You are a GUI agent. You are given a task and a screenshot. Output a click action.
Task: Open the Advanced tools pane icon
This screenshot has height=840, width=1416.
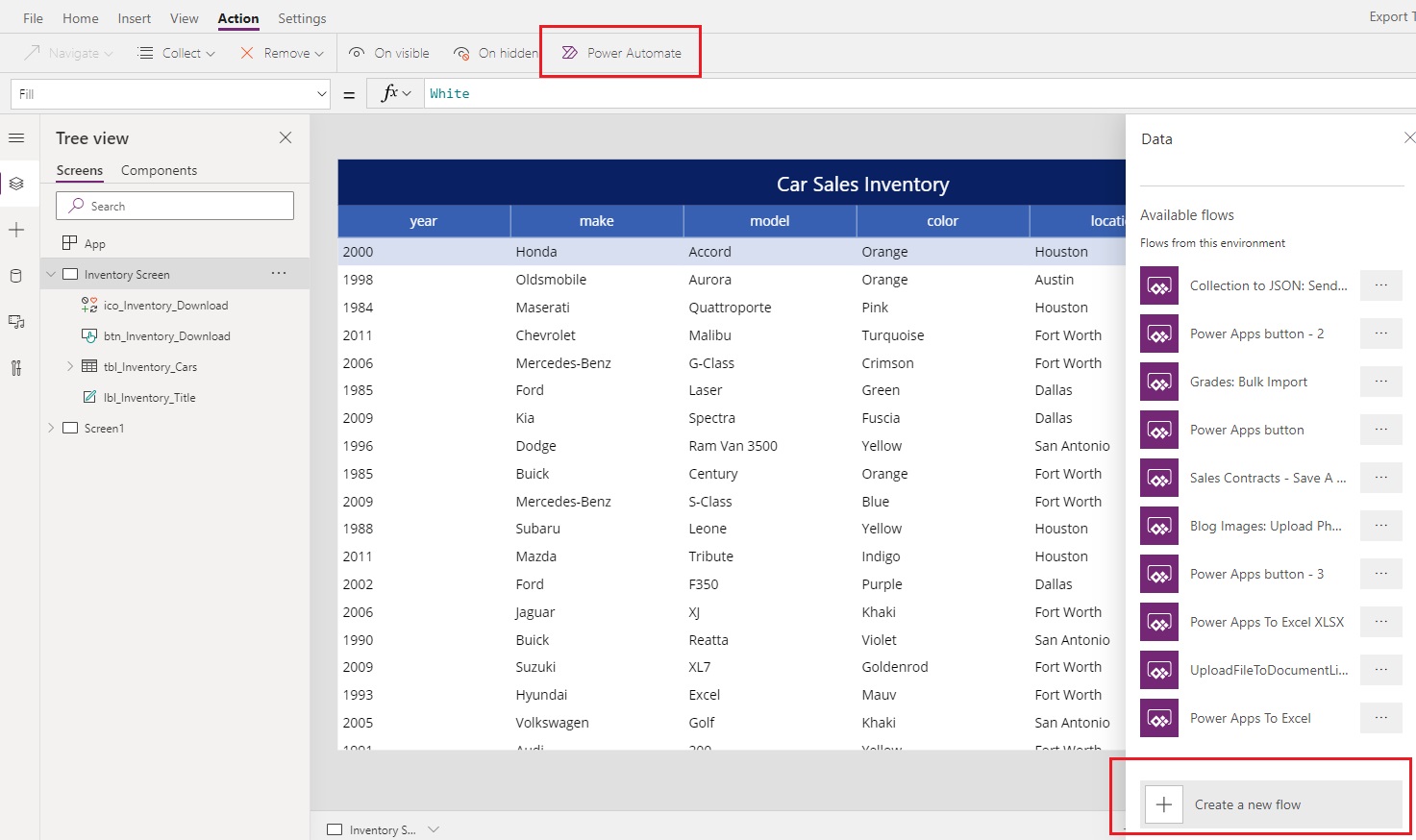point(17,368)
